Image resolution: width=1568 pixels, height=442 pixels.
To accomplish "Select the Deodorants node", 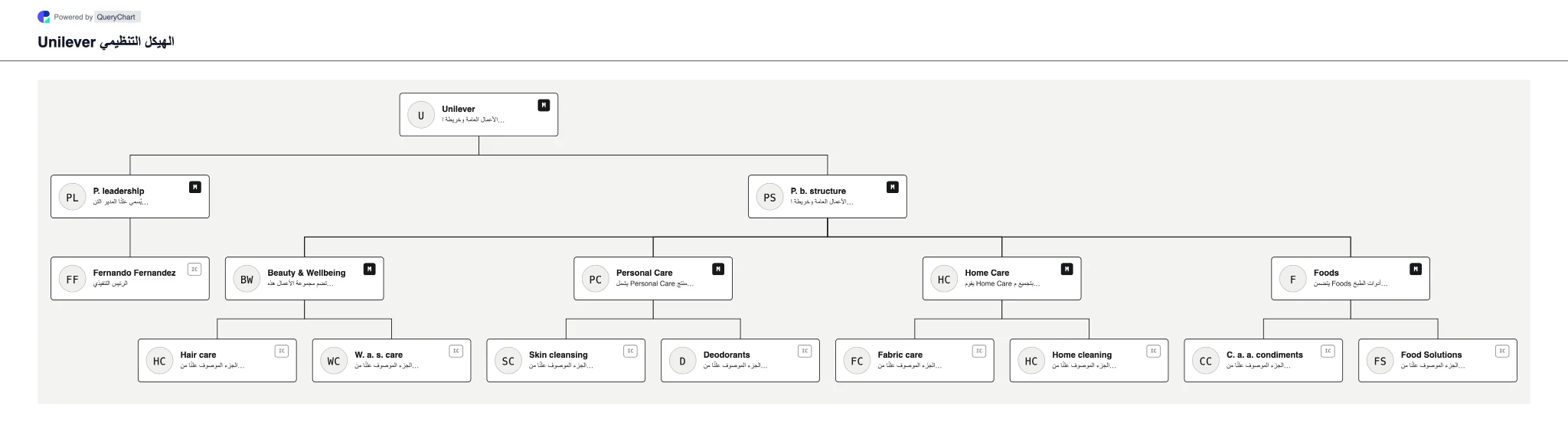I will 740,361.
